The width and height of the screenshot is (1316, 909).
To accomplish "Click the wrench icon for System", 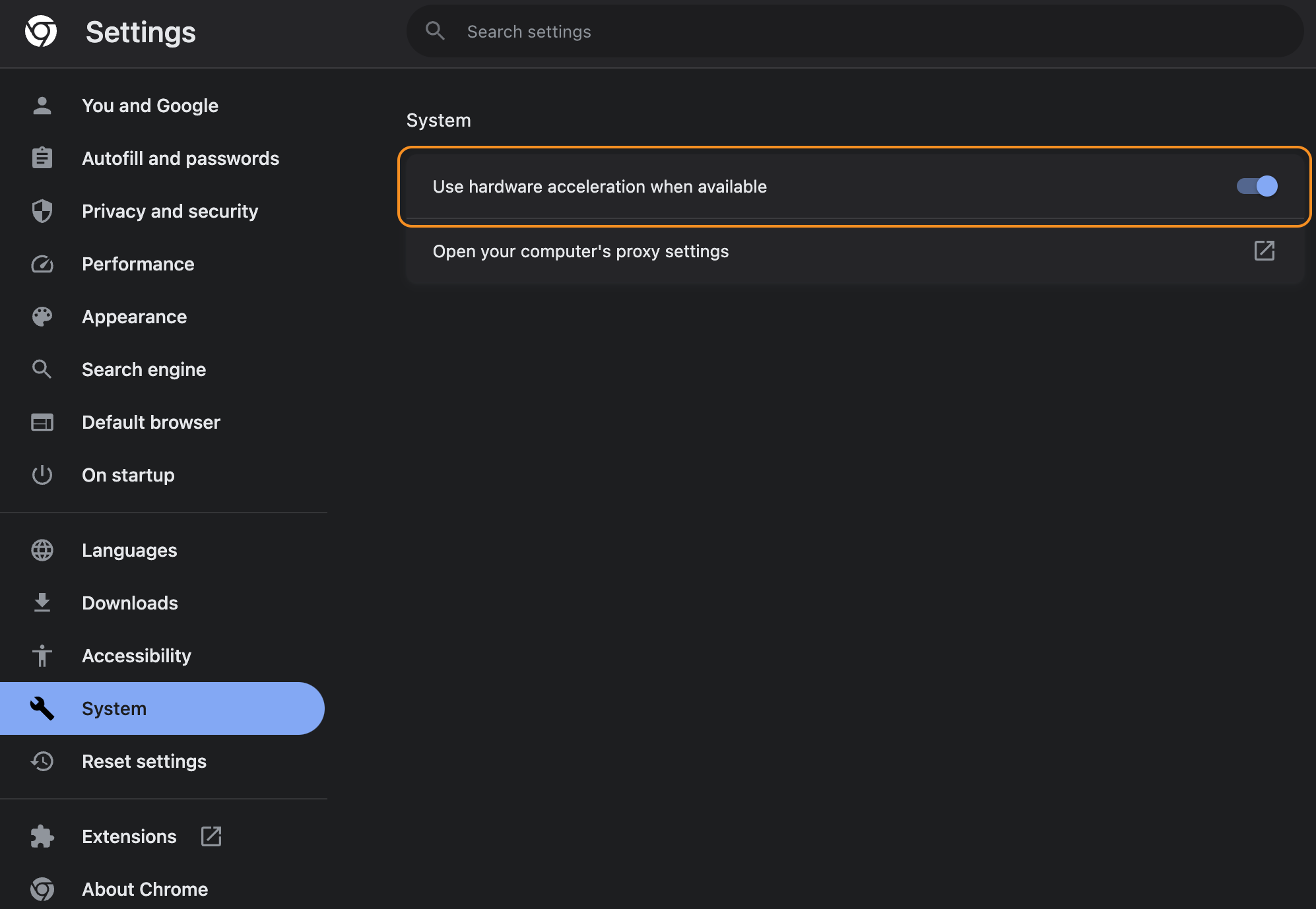I will pyautogui.click(x=42, y=708).
